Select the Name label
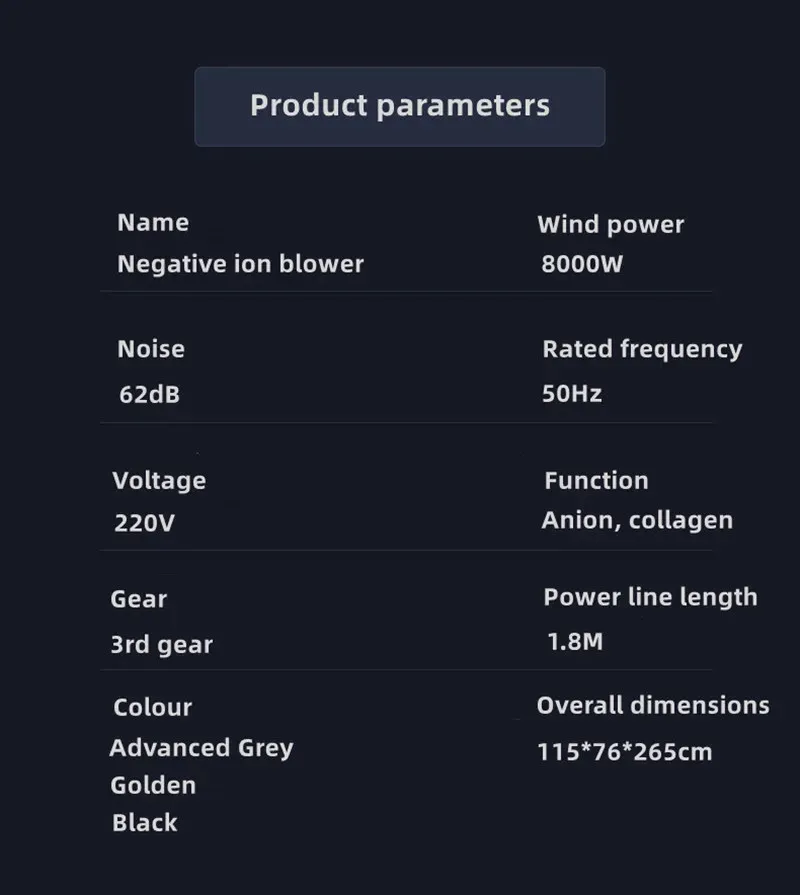This screenshot has height=895, width=800. point(153,223)
